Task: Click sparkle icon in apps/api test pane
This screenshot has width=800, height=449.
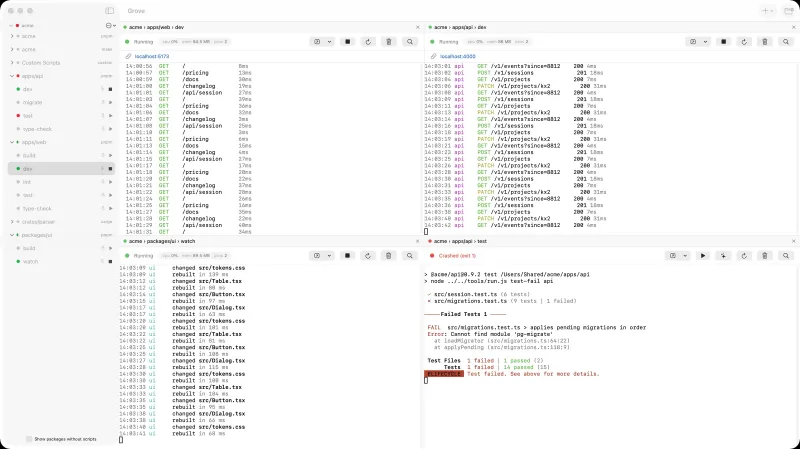Action: point(723,256)
